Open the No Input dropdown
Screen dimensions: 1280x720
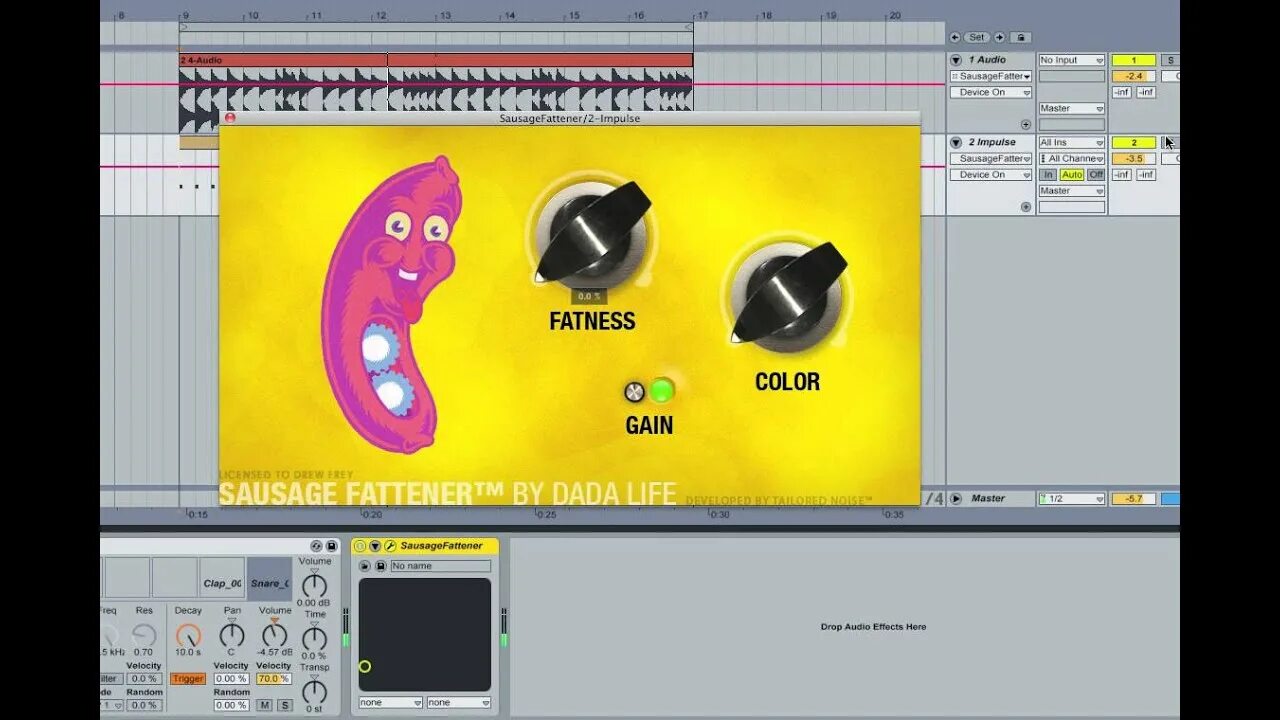click(1071, 60)
